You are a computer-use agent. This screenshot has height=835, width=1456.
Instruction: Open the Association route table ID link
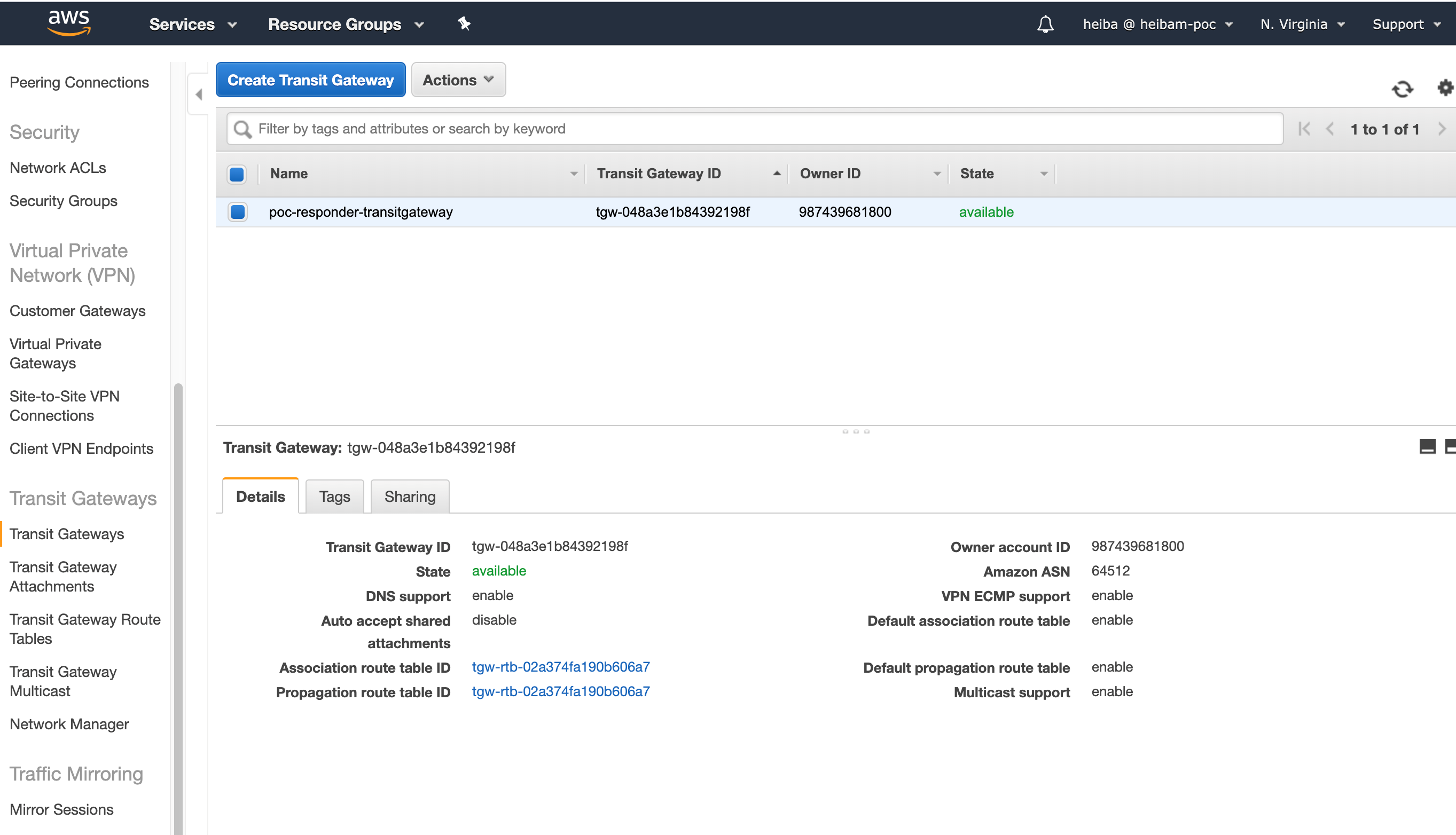point(560,666)
